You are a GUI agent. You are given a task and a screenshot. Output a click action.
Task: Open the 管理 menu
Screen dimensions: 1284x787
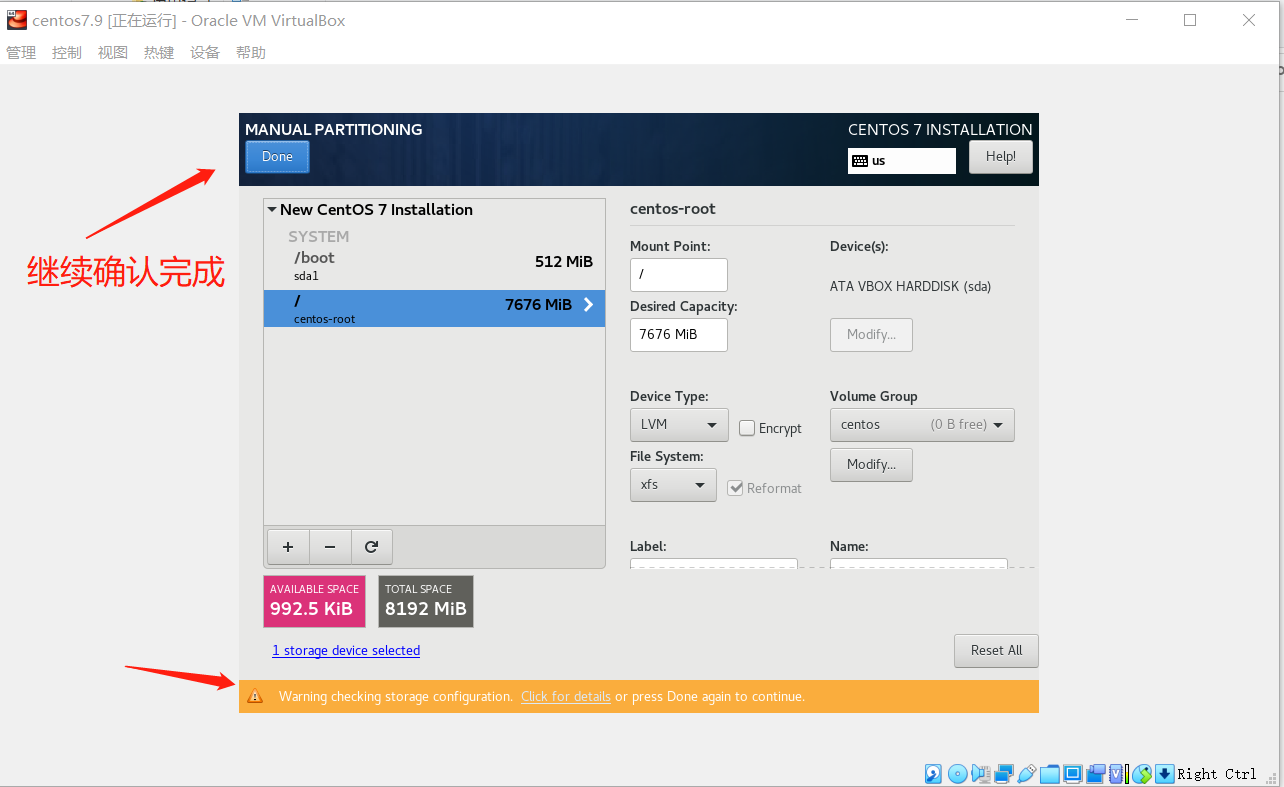(x=21, y=53)
